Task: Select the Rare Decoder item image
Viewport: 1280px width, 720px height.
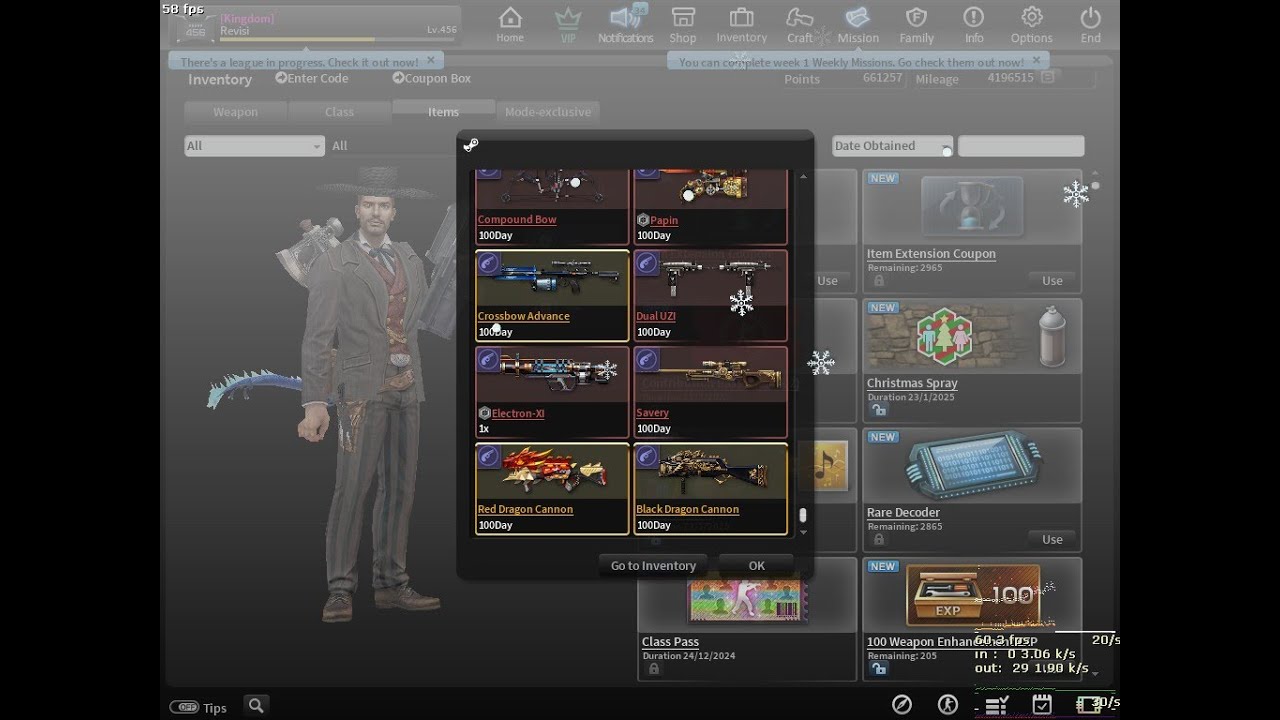Action: pyautogui.click(x=972, y=466)
